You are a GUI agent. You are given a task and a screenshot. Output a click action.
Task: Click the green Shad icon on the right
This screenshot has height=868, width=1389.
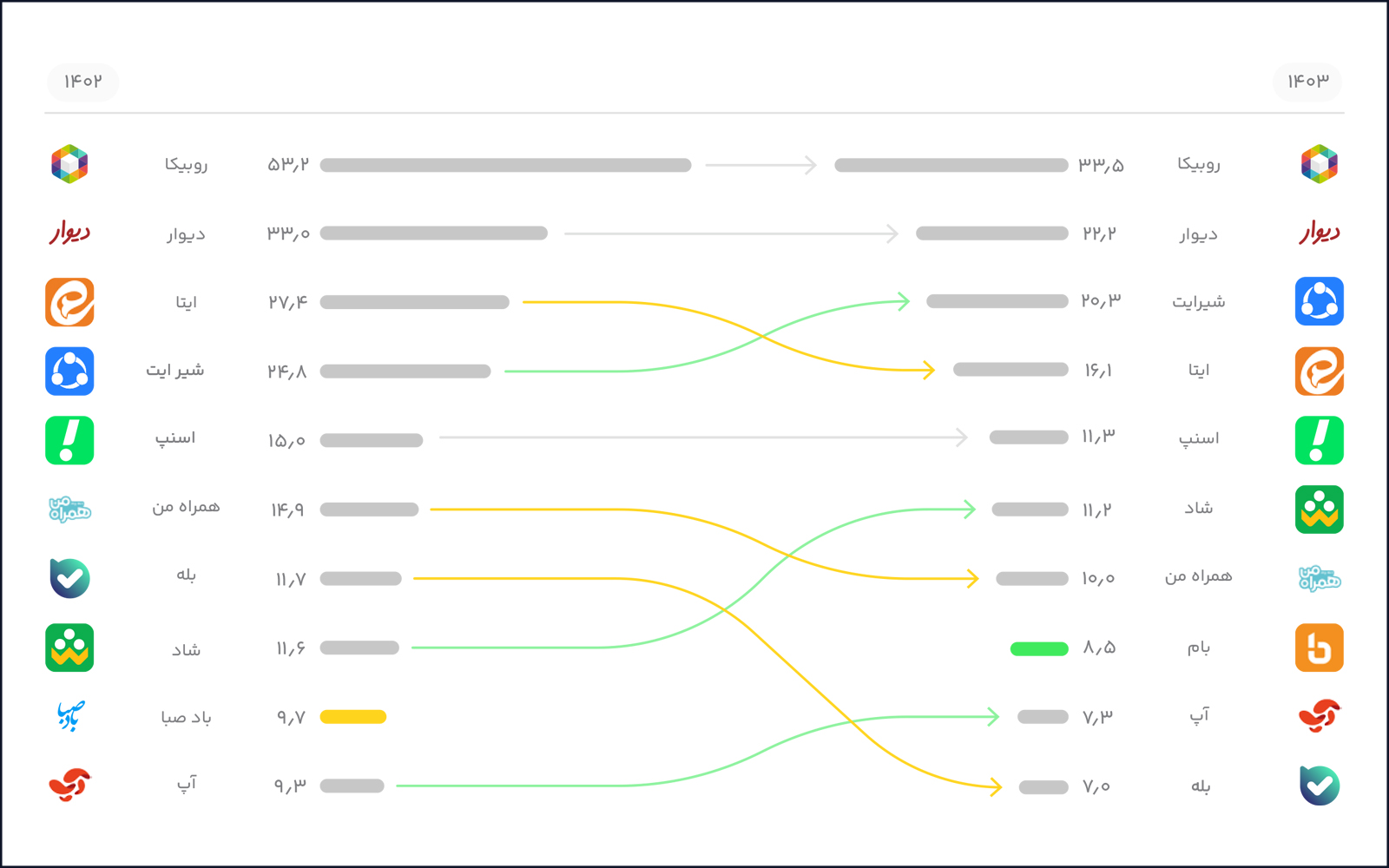(x=1319, y=509)
